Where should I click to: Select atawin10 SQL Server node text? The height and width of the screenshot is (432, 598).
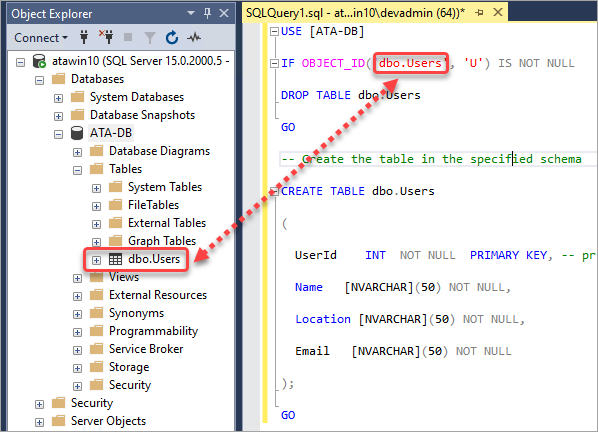pos(140,61)
